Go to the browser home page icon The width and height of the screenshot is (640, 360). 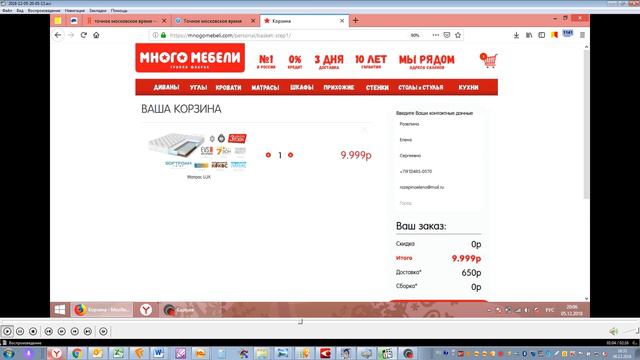[x=96, y=35]
